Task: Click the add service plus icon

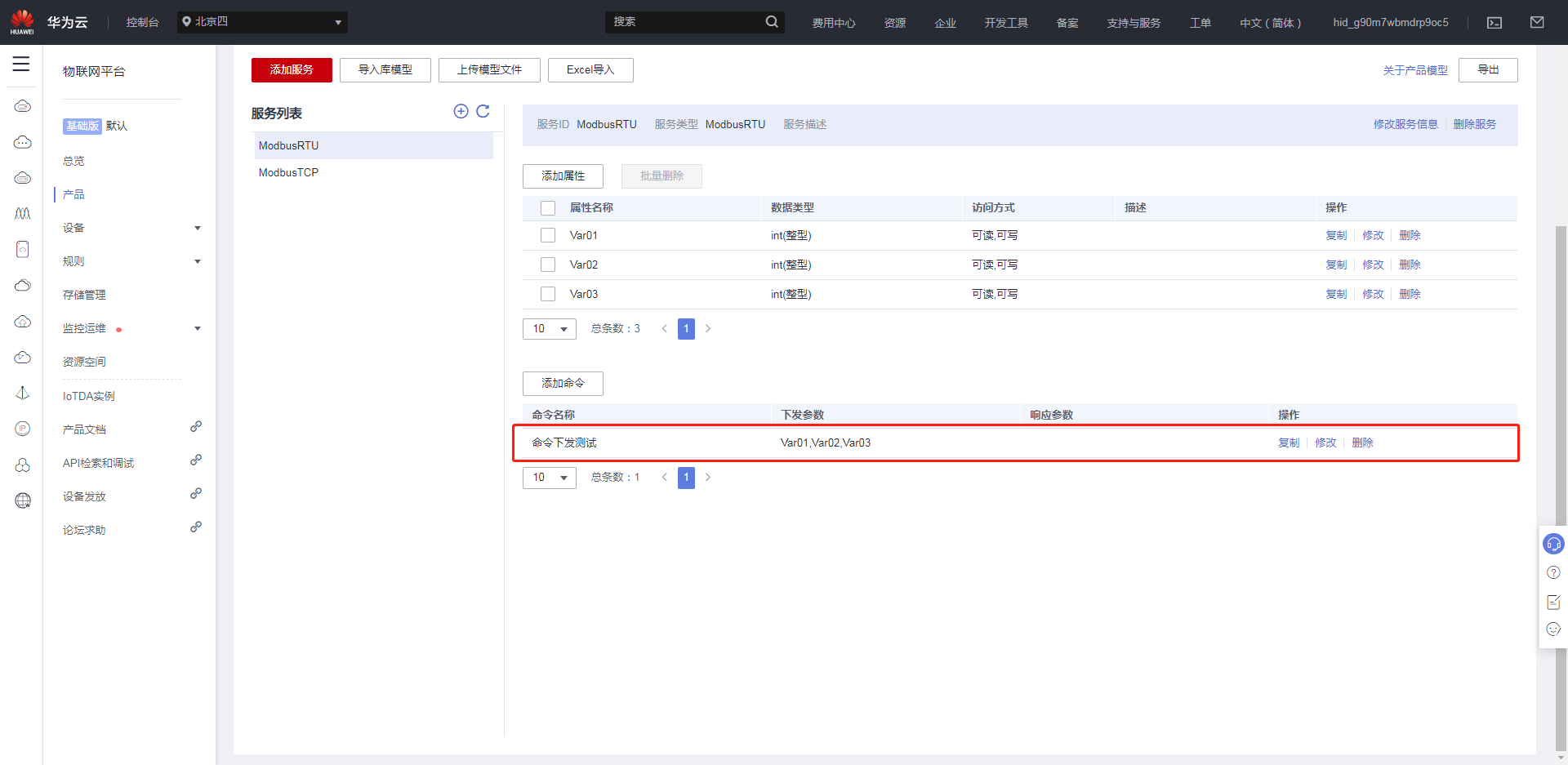Action: tap(461, 112)
